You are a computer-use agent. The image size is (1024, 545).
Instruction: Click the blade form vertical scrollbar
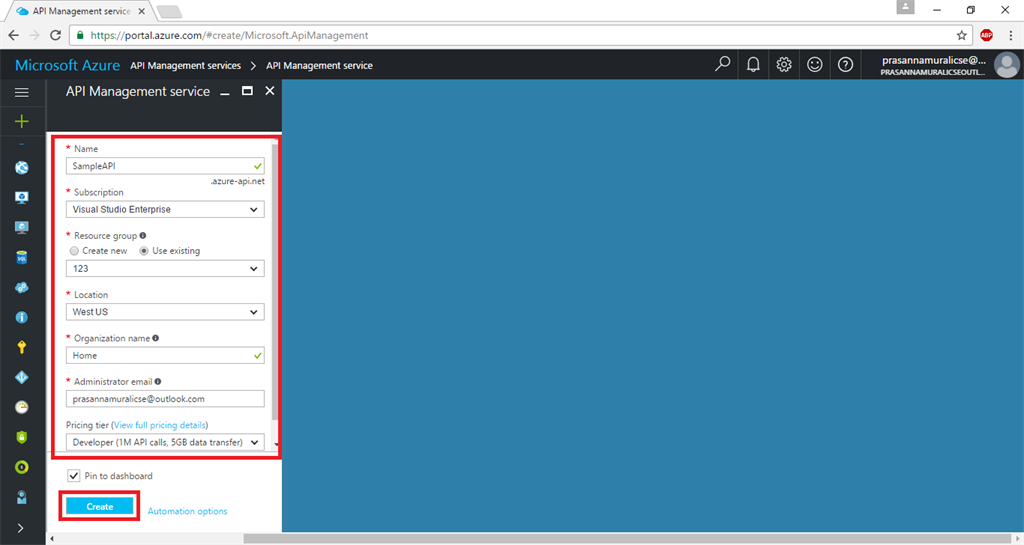point(274,281)
